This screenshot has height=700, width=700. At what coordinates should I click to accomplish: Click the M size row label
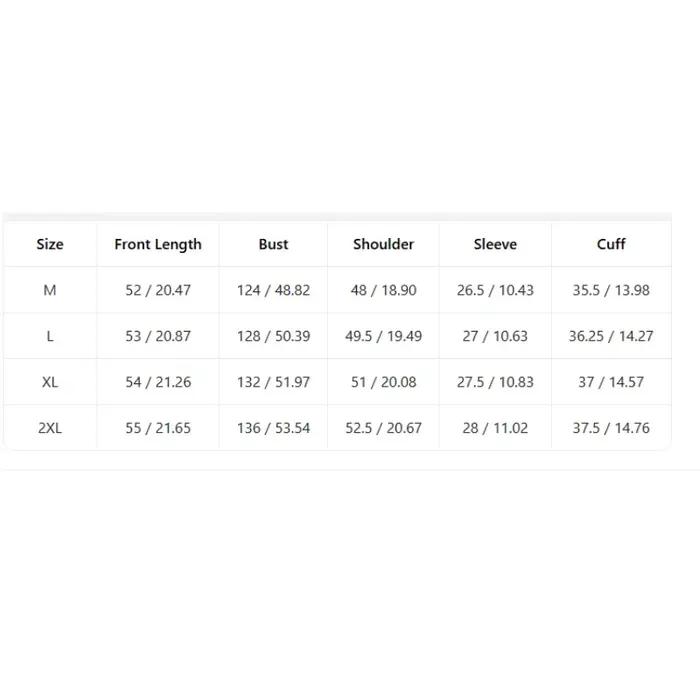(x=50, y=290)
